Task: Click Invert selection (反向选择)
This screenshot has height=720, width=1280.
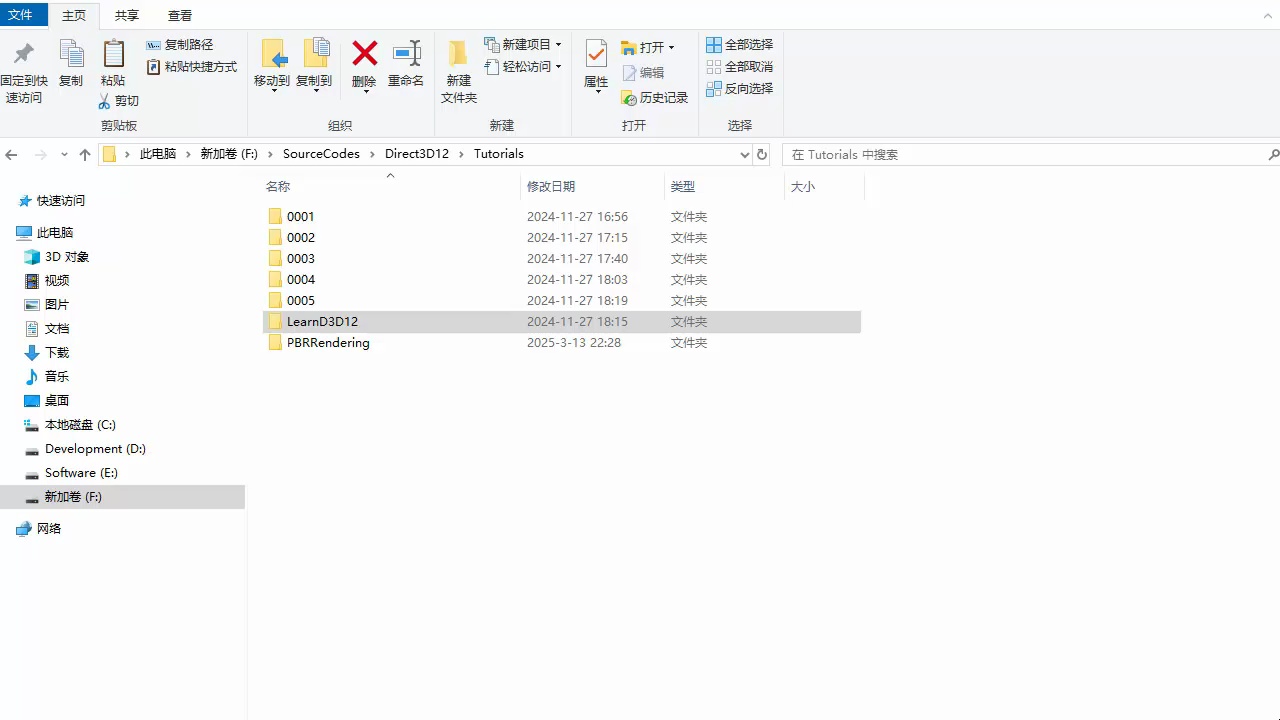Action: pos(741,88)
